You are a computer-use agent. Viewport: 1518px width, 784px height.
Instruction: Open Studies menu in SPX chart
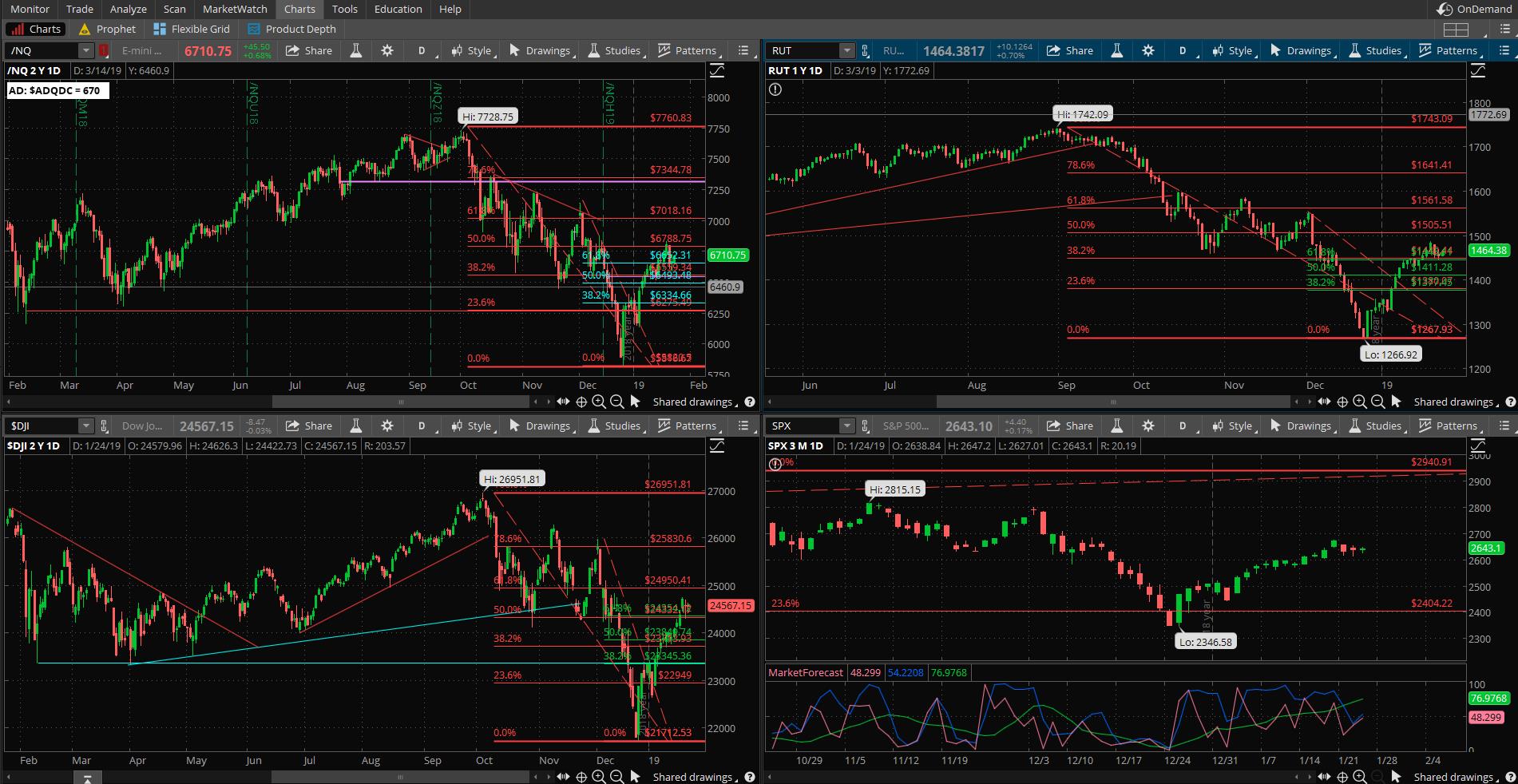pyautogui.click(x=1376, y=426)
